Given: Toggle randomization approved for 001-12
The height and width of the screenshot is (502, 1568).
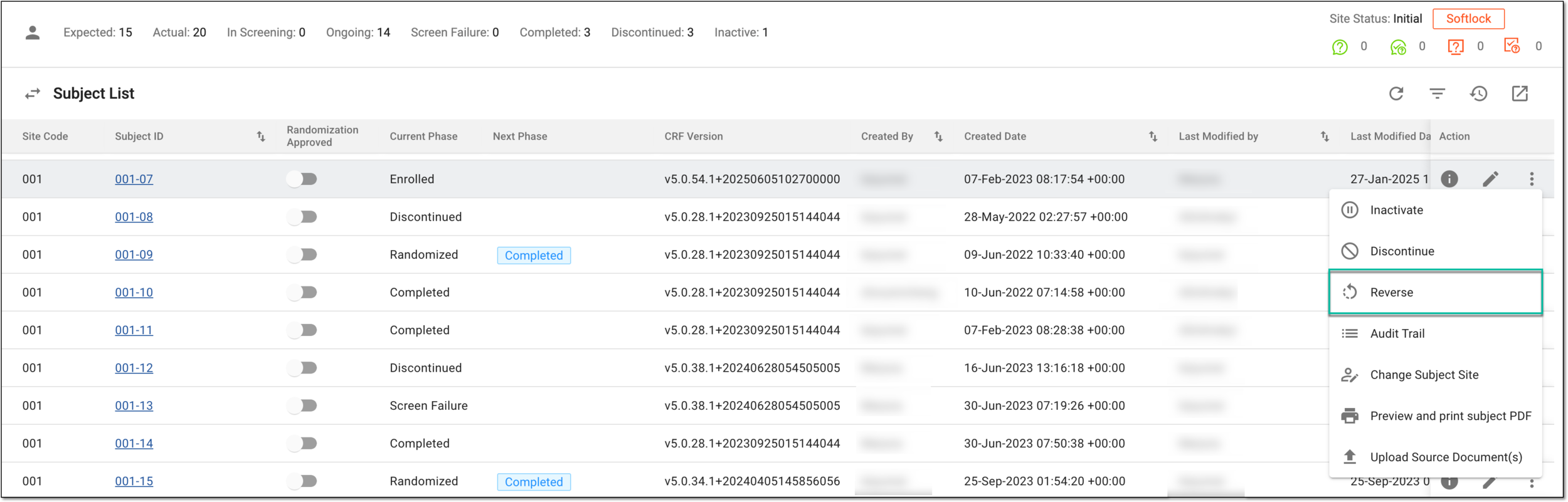Looking at the screenshot, I should [302, 368].
